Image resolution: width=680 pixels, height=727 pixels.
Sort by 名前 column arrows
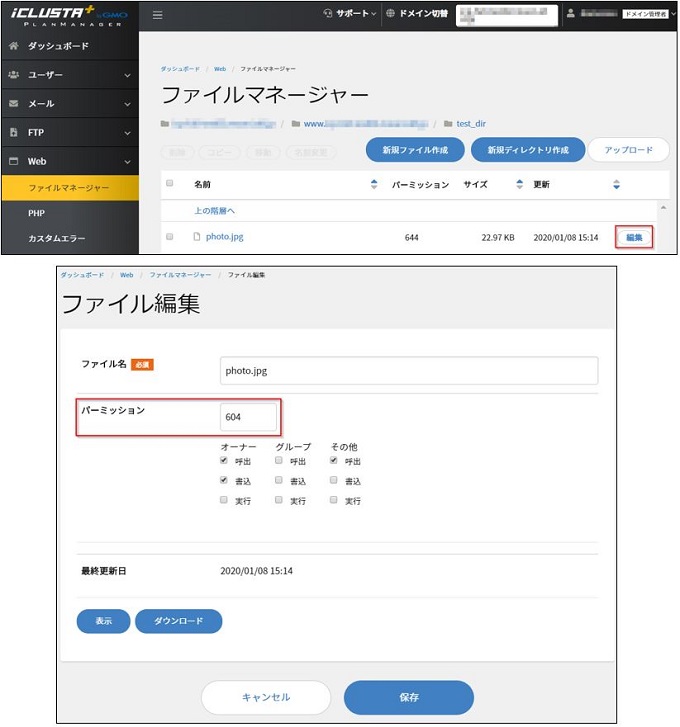pos(374,184)
